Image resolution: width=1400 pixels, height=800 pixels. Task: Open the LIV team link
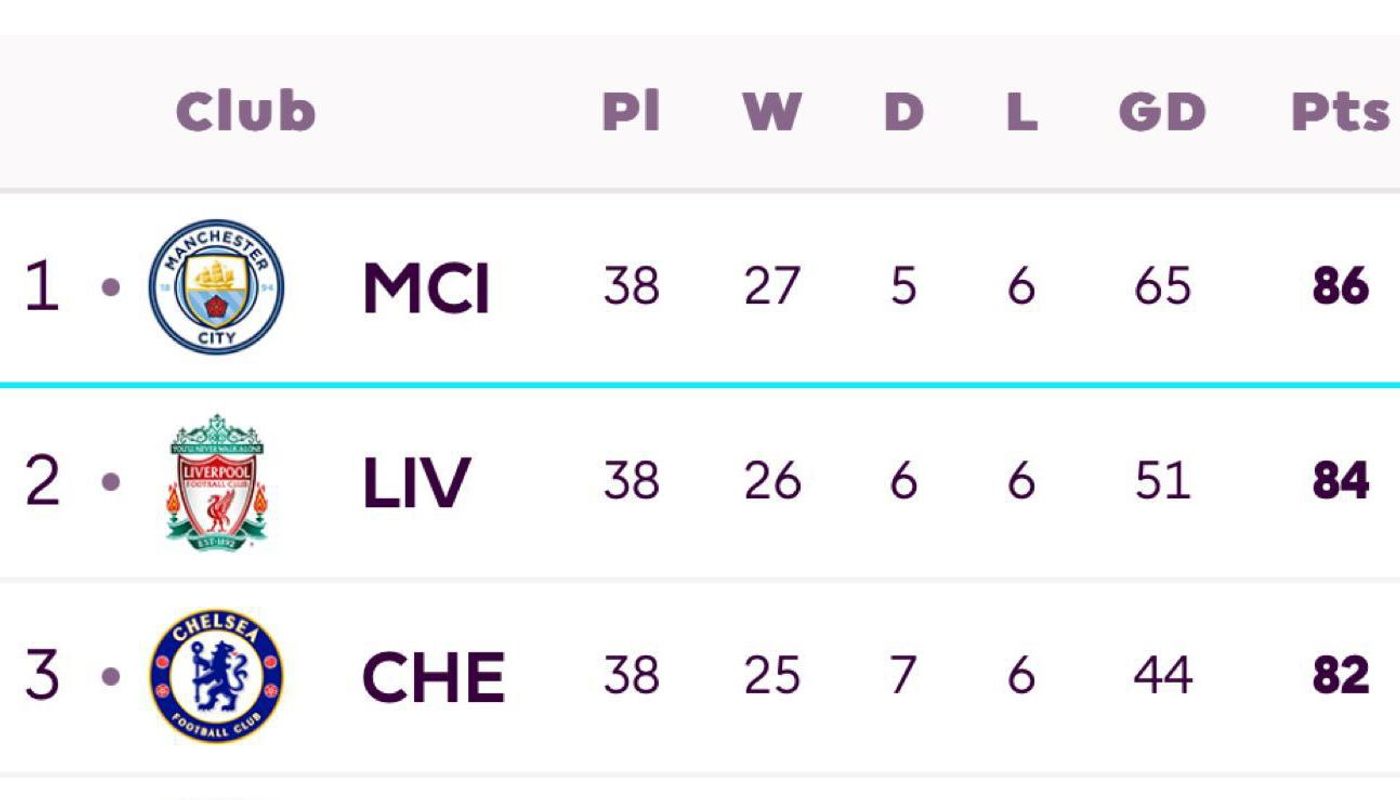[x=415, y=483]
